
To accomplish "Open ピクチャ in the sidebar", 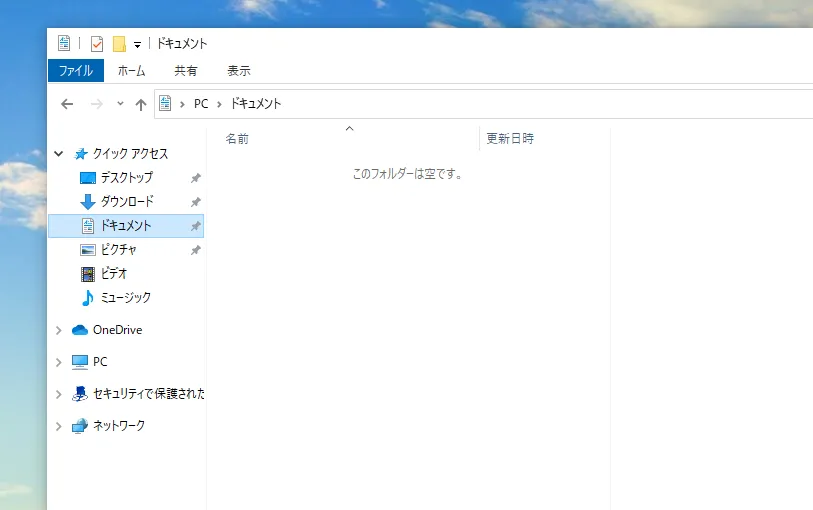I will (x=118, y=250).
